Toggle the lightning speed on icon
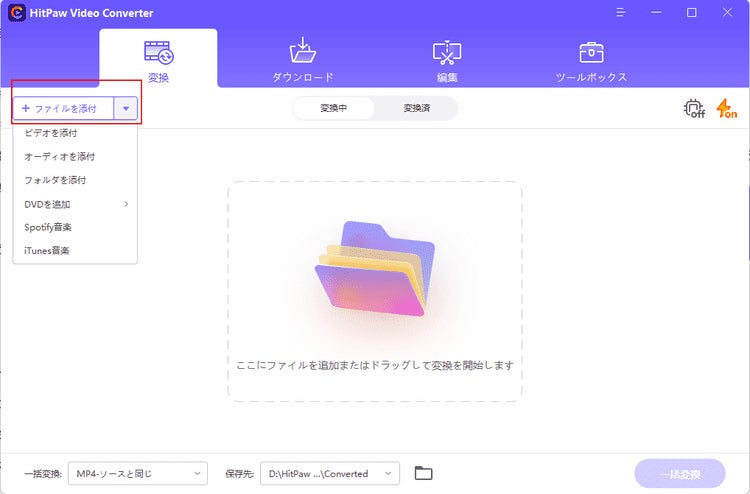The width and height of the screenshot is (750, 494). [x=726, y=109]
